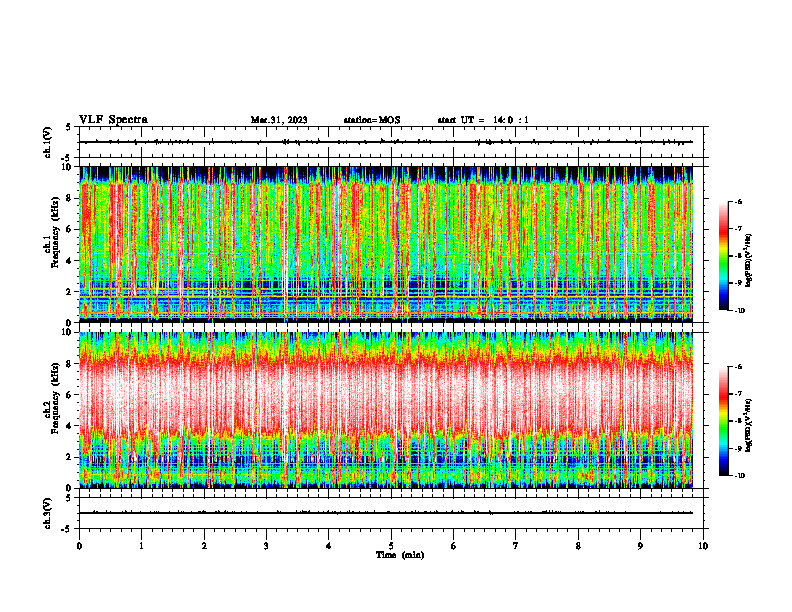This screenshot has width=792, height=612.
Task: Click time axis tick label "1"
Action: 141,546
